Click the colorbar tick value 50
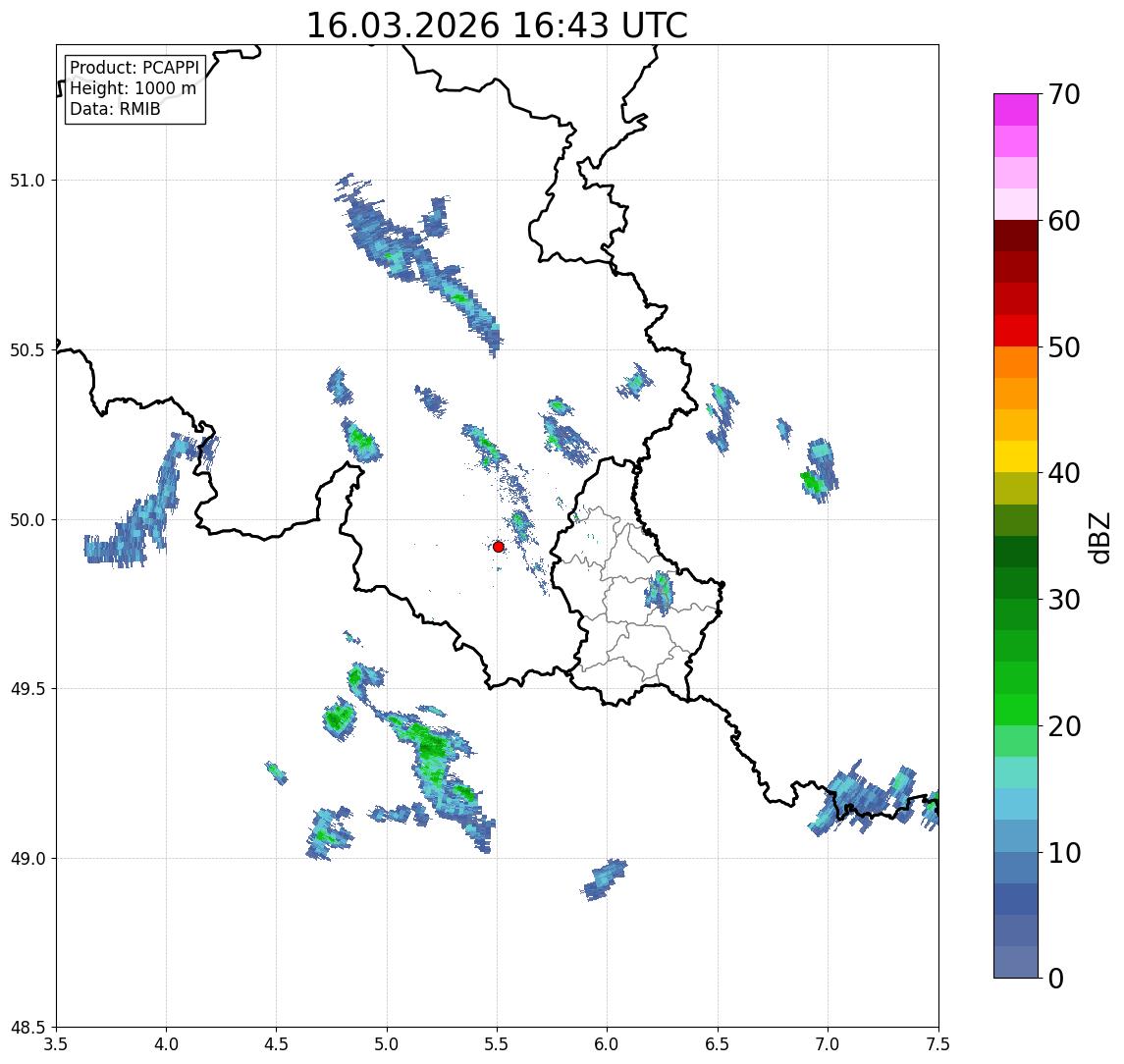 tap(1064, 347)
